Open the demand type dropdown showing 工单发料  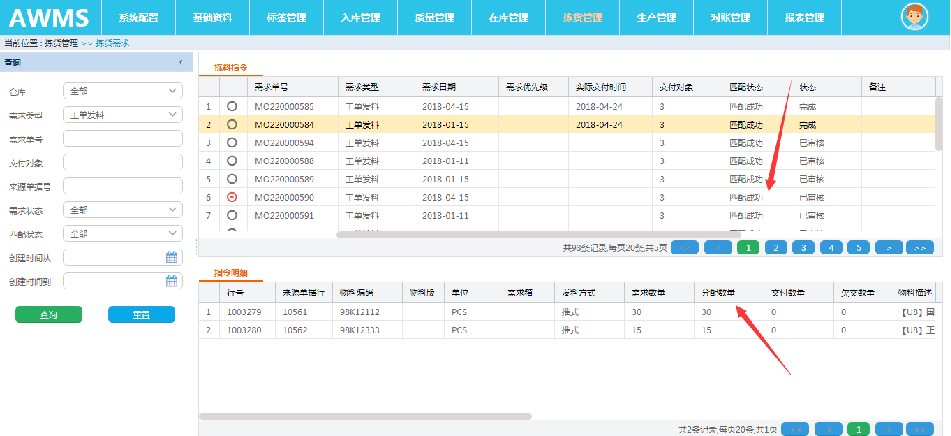(x=121, y=115)
